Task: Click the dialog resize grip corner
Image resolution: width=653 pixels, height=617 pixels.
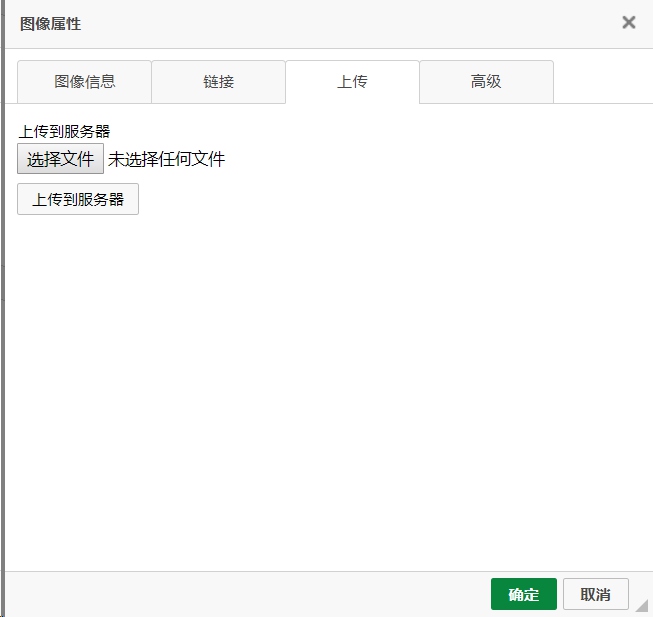Action: pyautogui.click(x=643, y=607)
